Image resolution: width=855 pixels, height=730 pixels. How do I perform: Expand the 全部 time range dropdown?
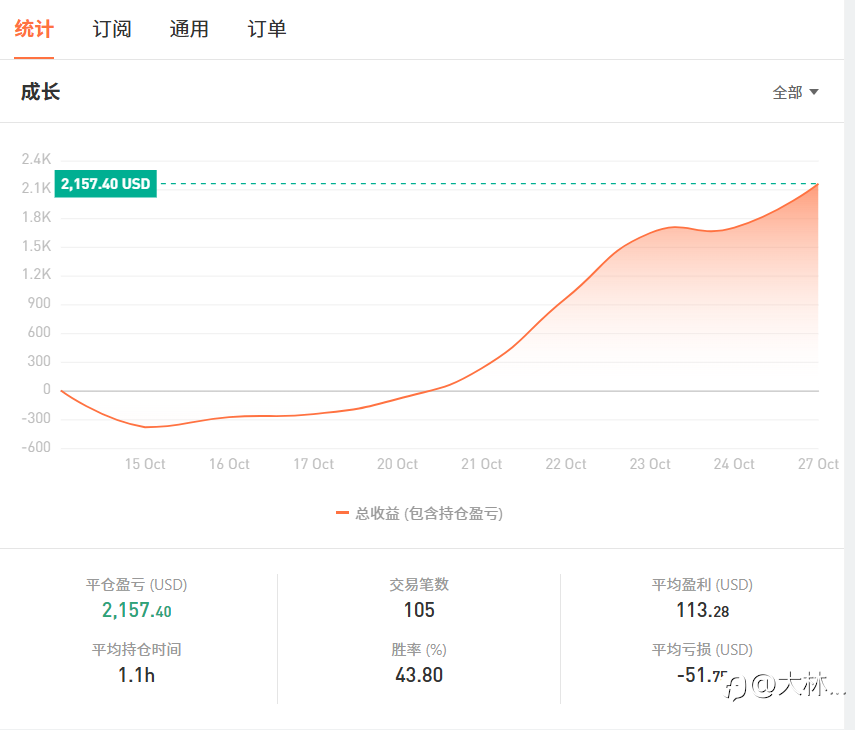796,92
